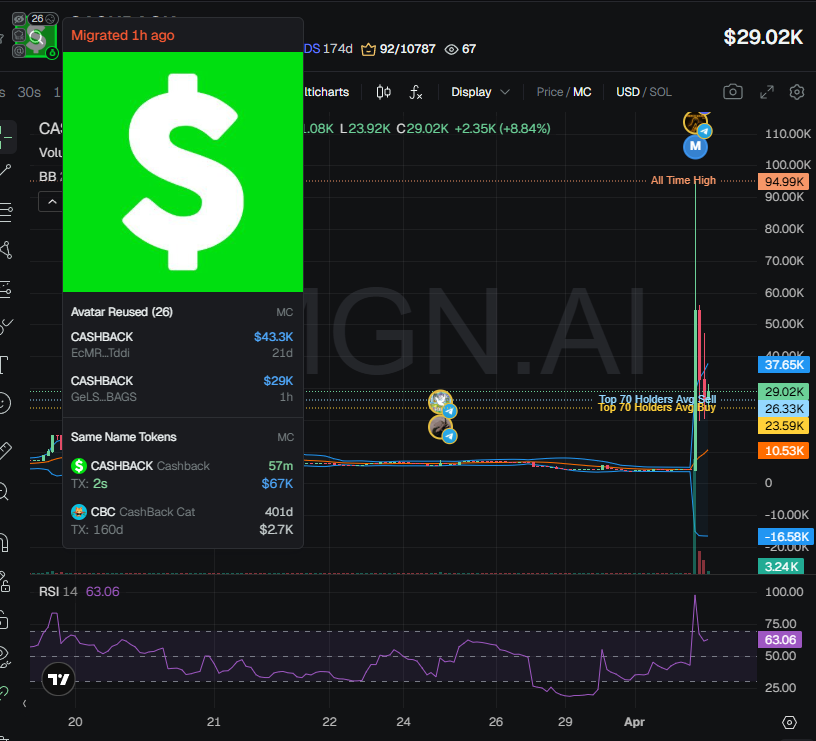This screenshot has width=816, height=741.
Task: Click the Telegram avatar marker above M
Action: click(x=696, y=123)
